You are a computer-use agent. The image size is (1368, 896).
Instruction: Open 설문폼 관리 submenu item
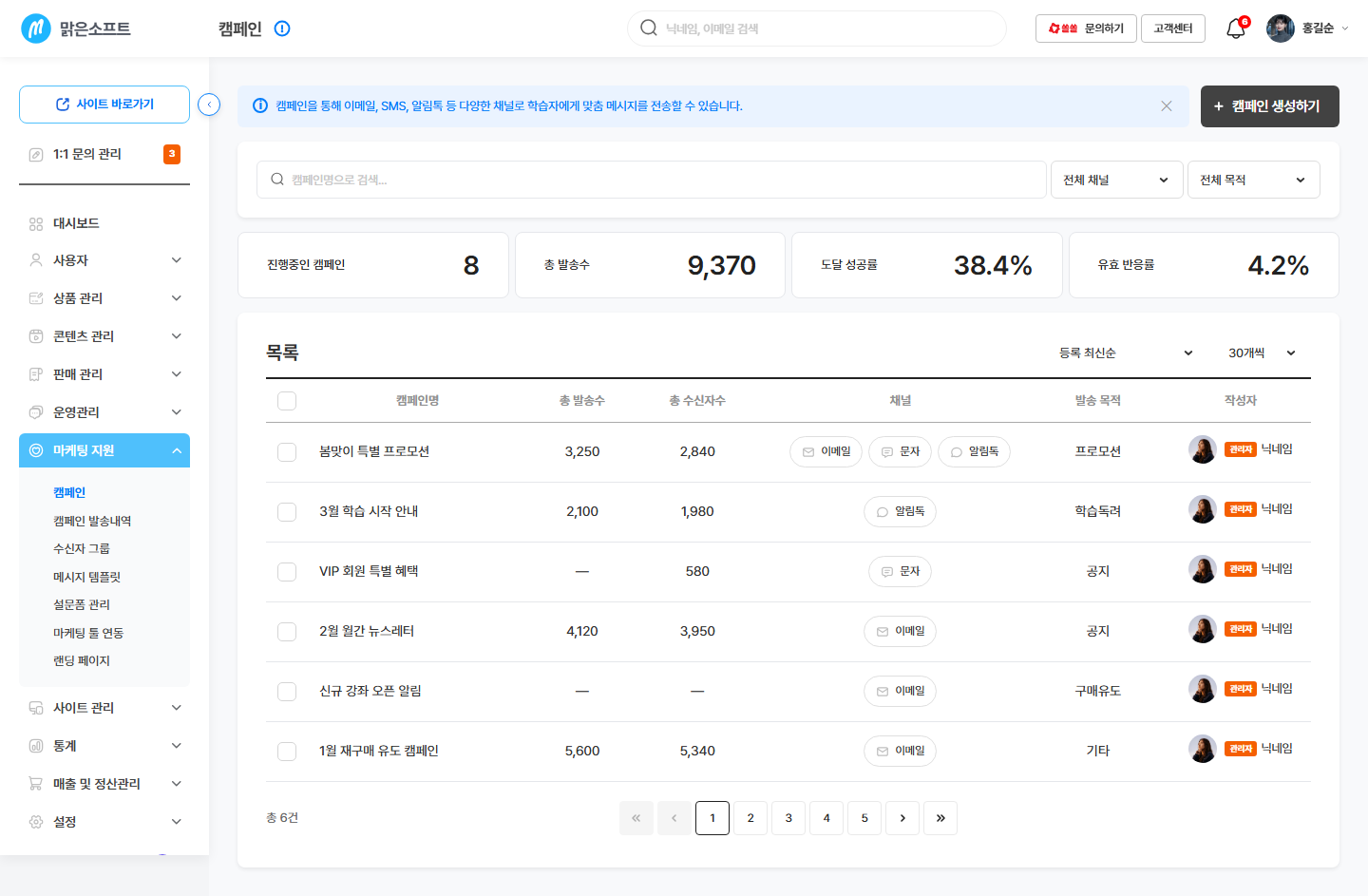click(82, 604)
